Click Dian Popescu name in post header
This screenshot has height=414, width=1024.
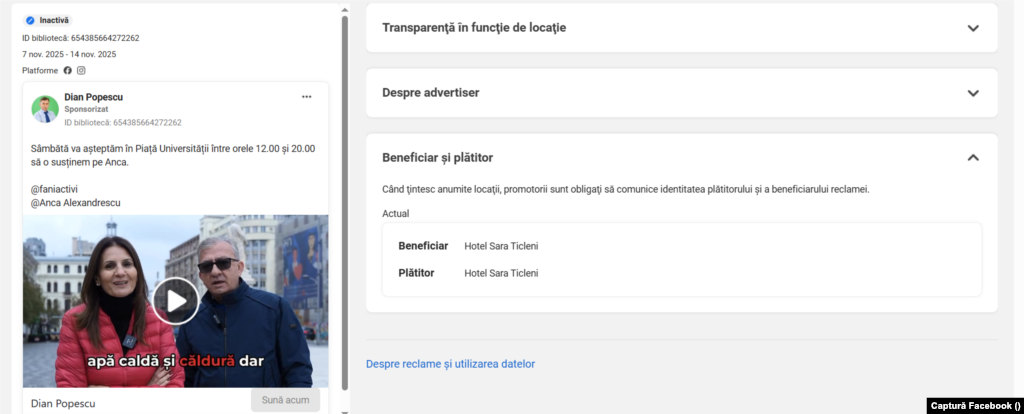[93, 97]
